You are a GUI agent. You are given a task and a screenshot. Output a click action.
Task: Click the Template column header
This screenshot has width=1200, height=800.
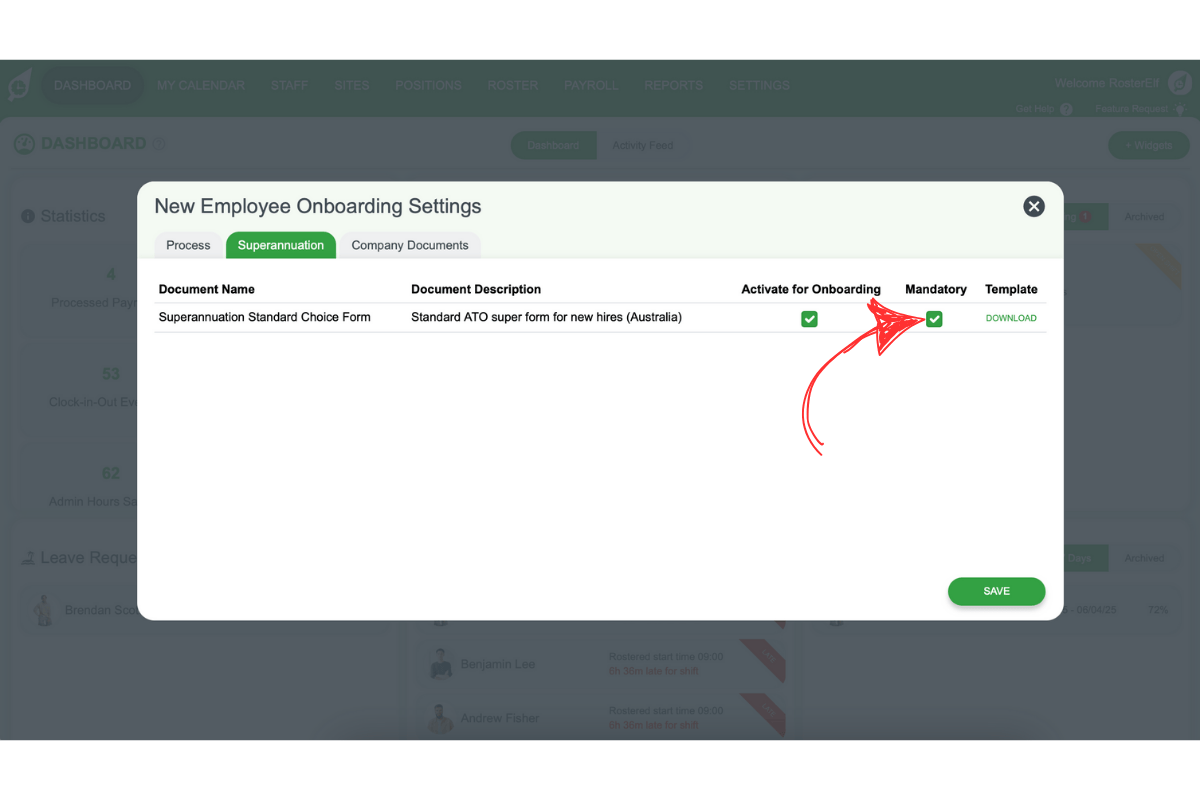point(1011,289)
